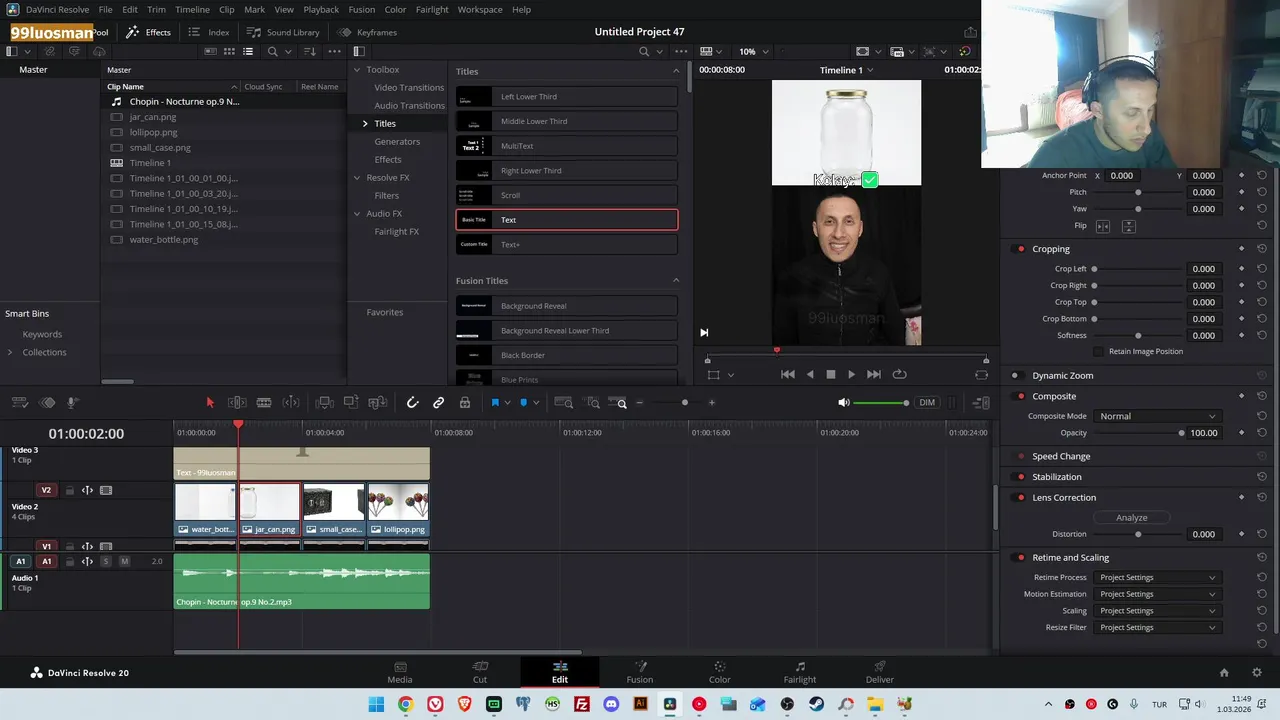Viewport: 1280px width, 720px height.
Task: Stop playback in viewer
Action: pyautogui.click(x=830, y=374)
